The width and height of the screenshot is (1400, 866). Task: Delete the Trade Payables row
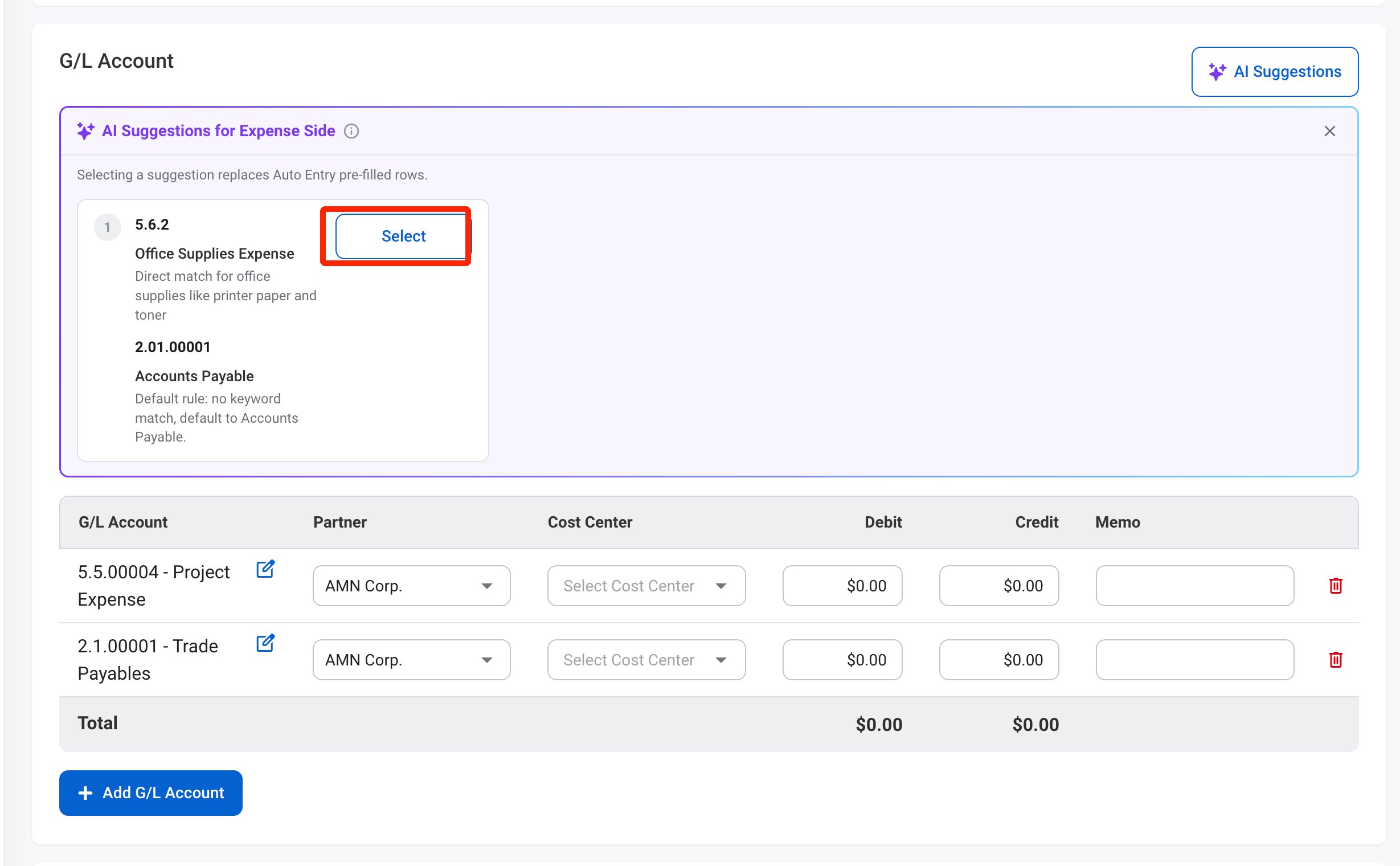tap(1335, 659)
